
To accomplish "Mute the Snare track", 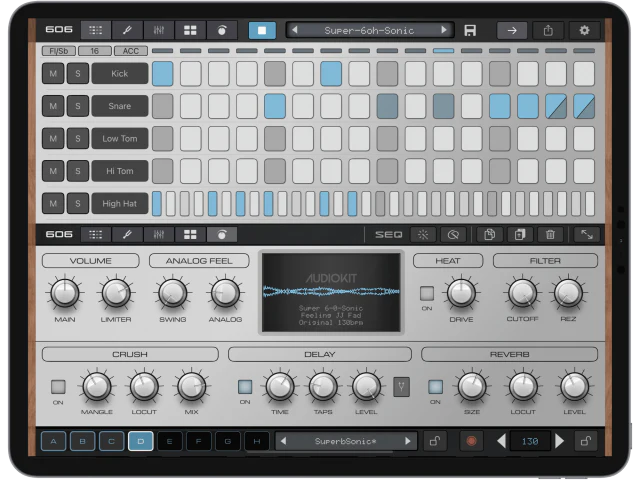I will [53, 106].
